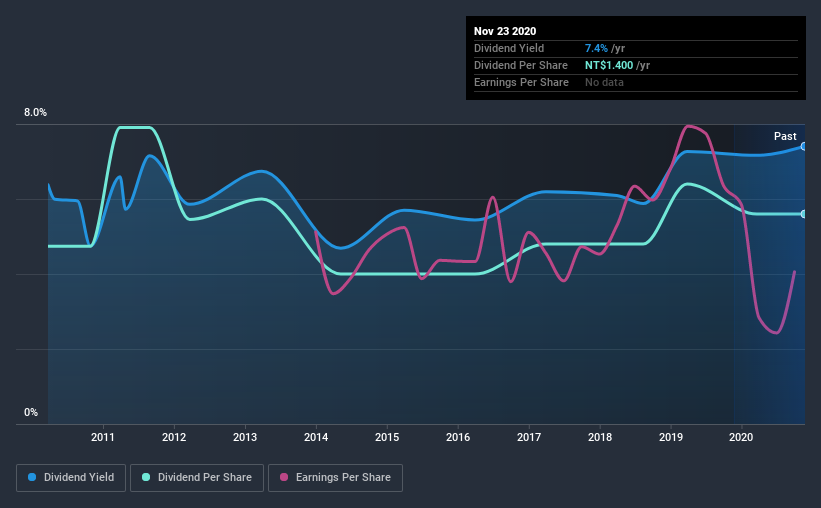This screenshot has height=508, width=821.
Task: Click the 2012 x-axis label
Action: coord(174,437)
